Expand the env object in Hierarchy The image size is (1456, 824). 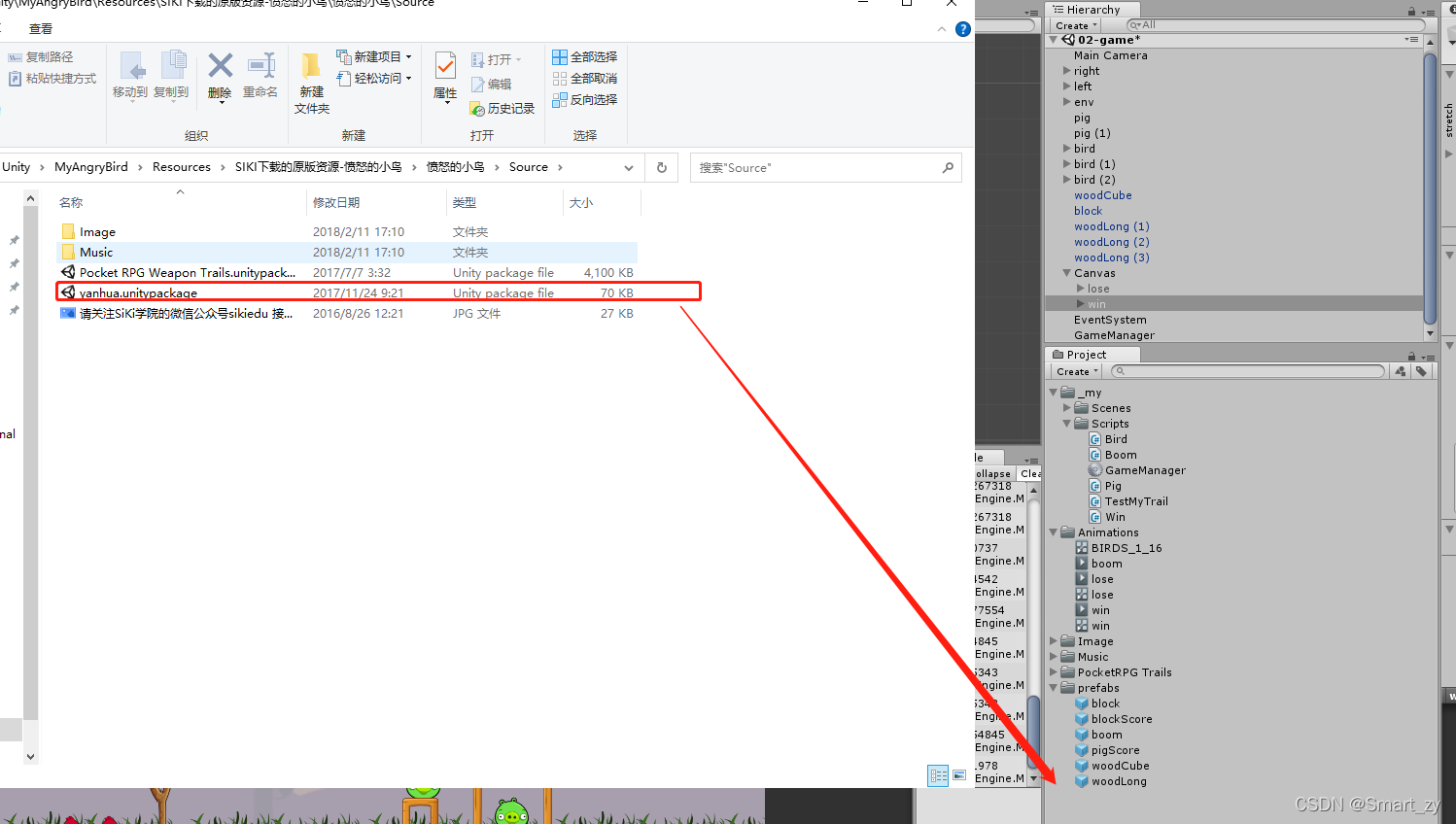click(1067, 102)
